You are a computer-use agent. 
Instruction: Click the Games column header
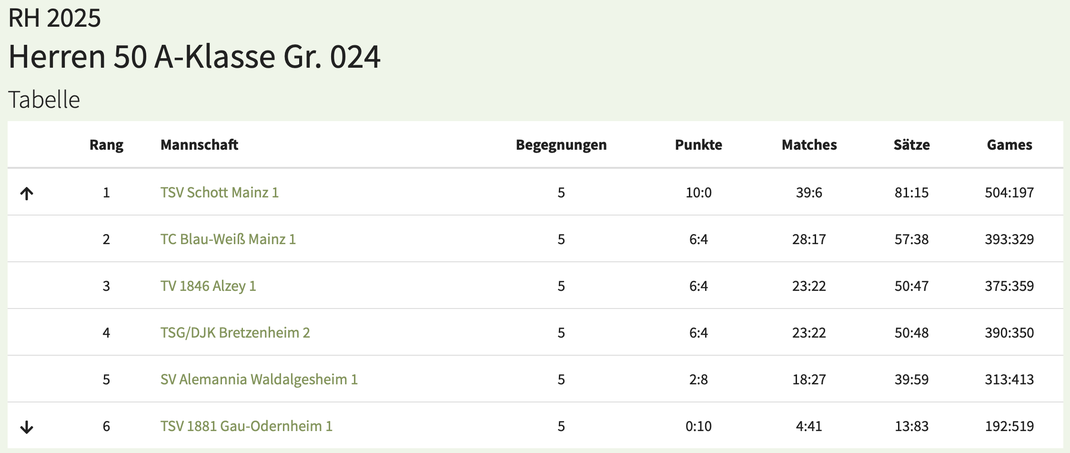(1009, 145)
